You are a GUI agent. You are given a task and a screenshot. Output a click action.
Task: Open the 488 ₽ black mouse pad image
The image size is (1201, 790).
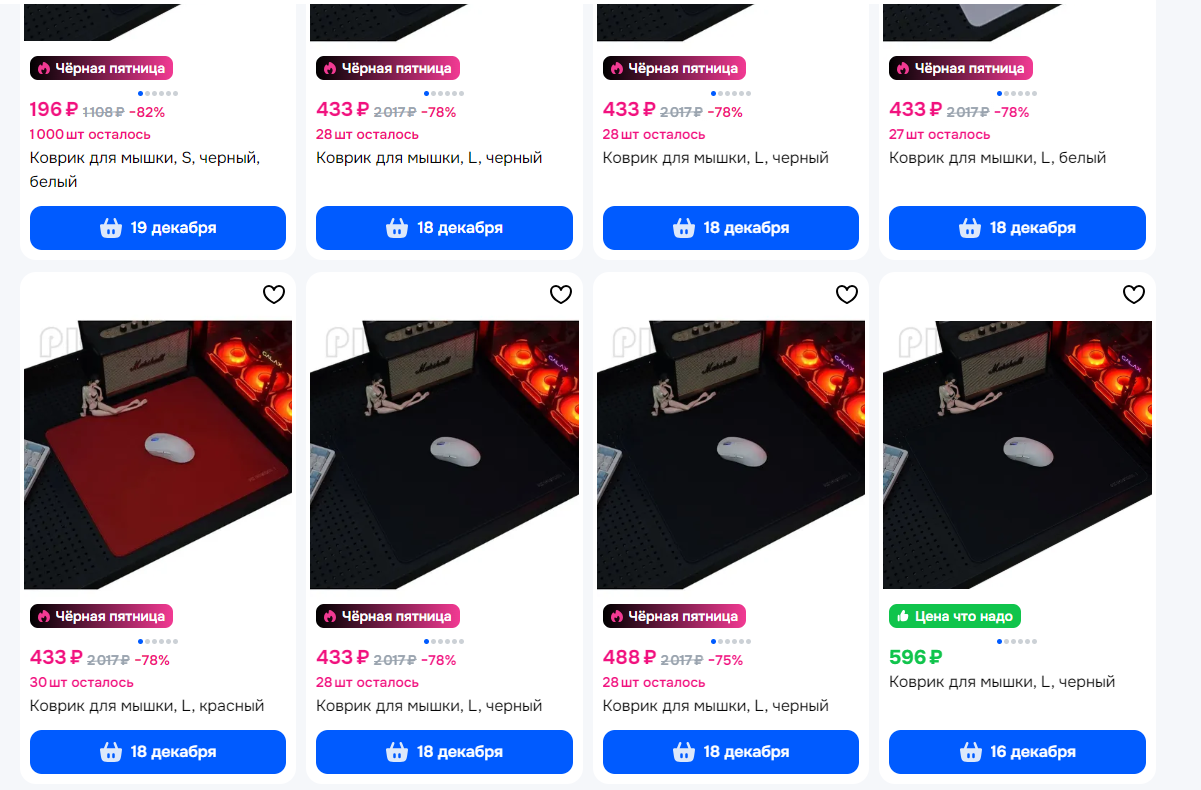(x=731, y=455)
